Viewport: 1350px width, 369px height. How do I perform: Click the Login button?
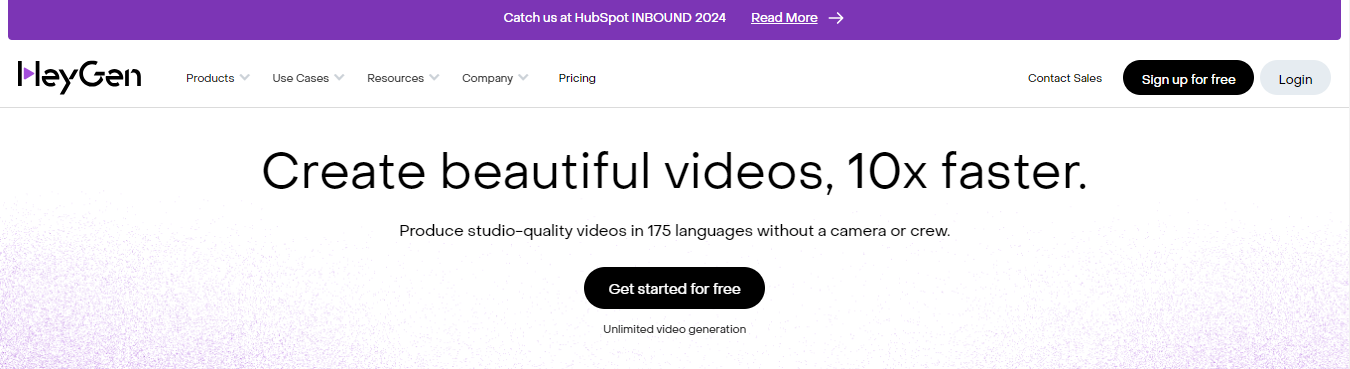1295,78
